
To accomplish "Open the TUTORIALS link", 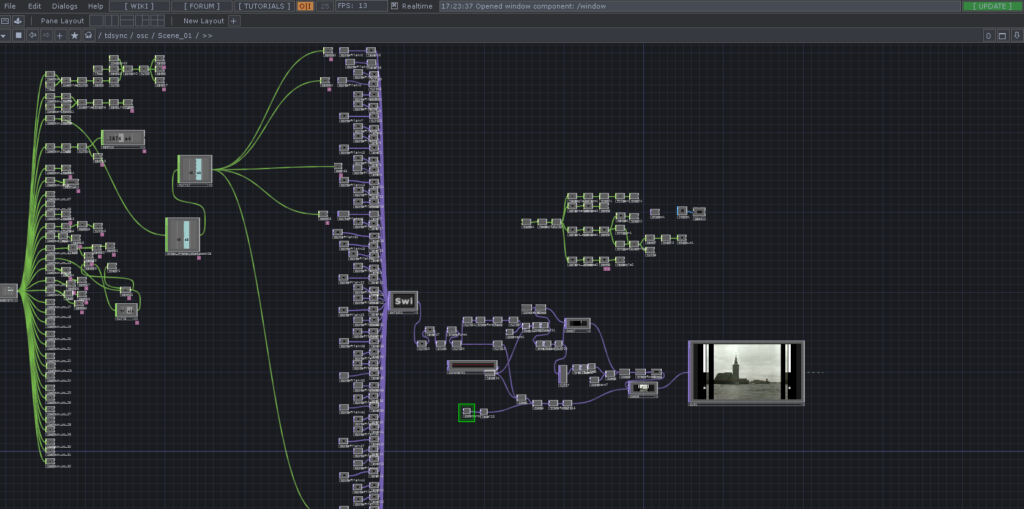I will click(x=265, y=6).
